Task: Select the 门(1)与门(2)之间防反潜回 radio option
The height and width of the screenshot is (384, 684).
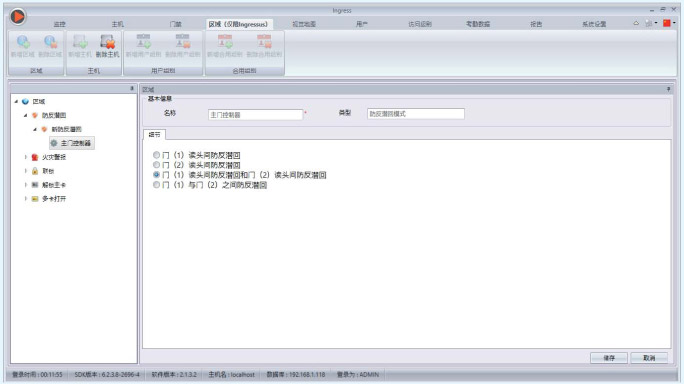Action: click(x=156, y=185)
